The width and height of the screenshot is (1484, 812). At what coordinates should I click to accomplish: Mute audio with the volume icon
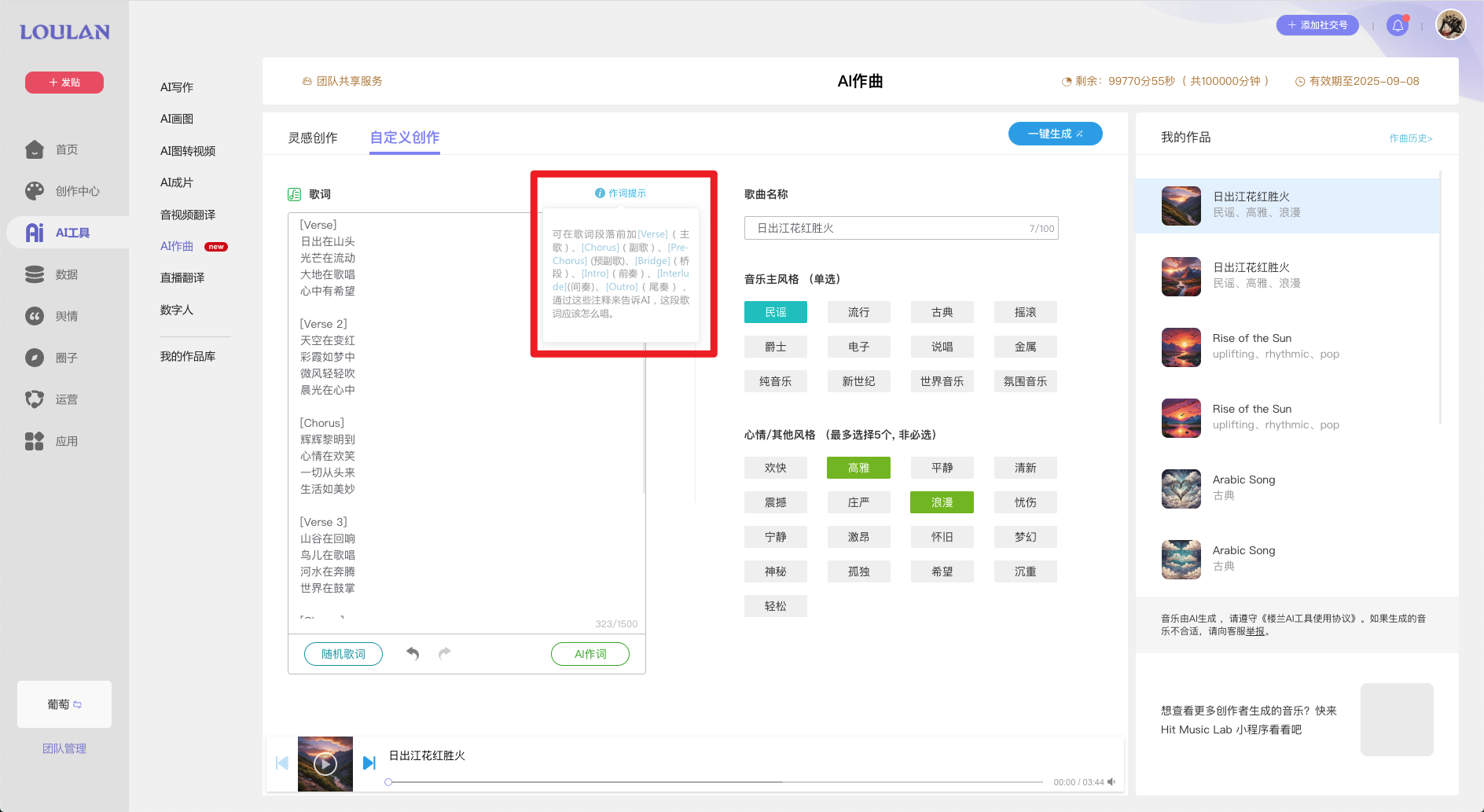pyautogui.click(x=1111, y=781)
